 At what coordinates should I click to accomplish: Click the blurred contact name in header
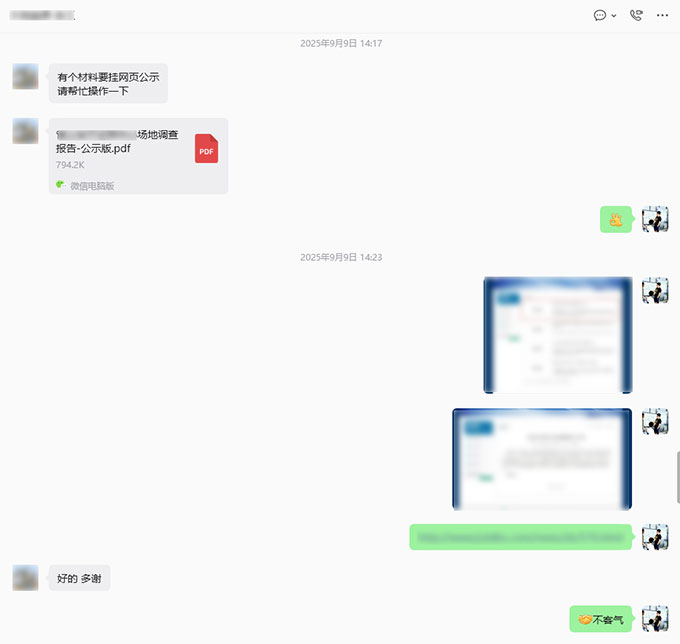point(42,16)
